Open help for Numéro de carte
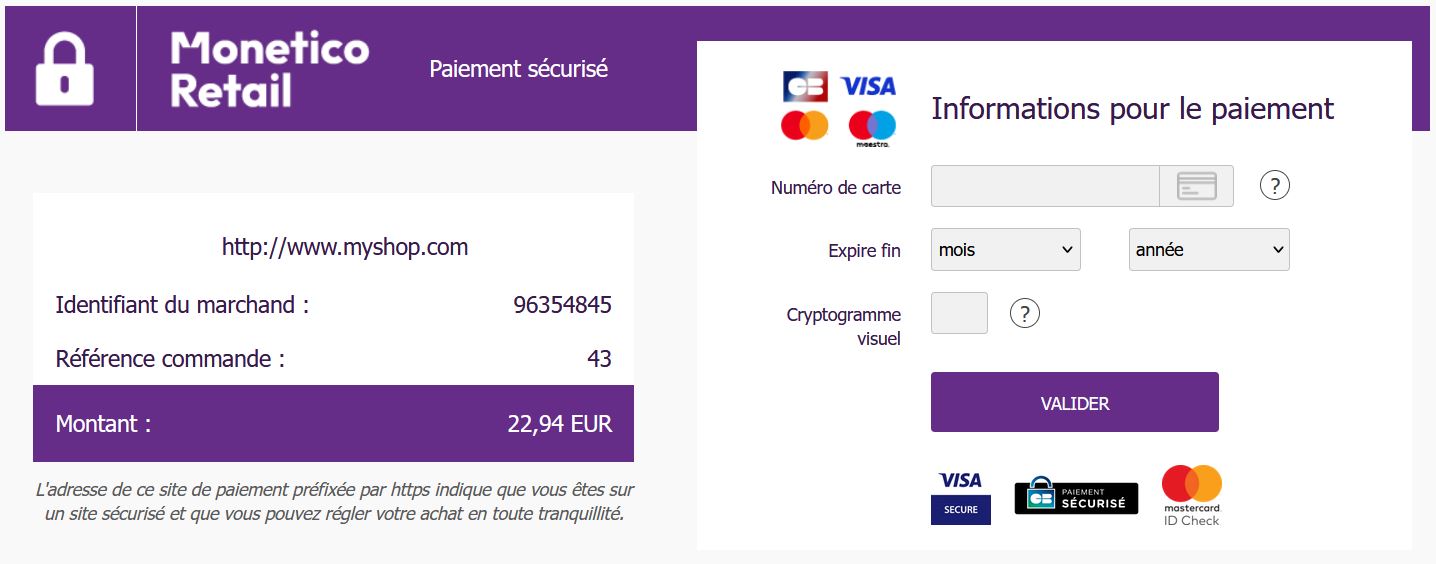The image size is (1436, 564). point(1275,186)
